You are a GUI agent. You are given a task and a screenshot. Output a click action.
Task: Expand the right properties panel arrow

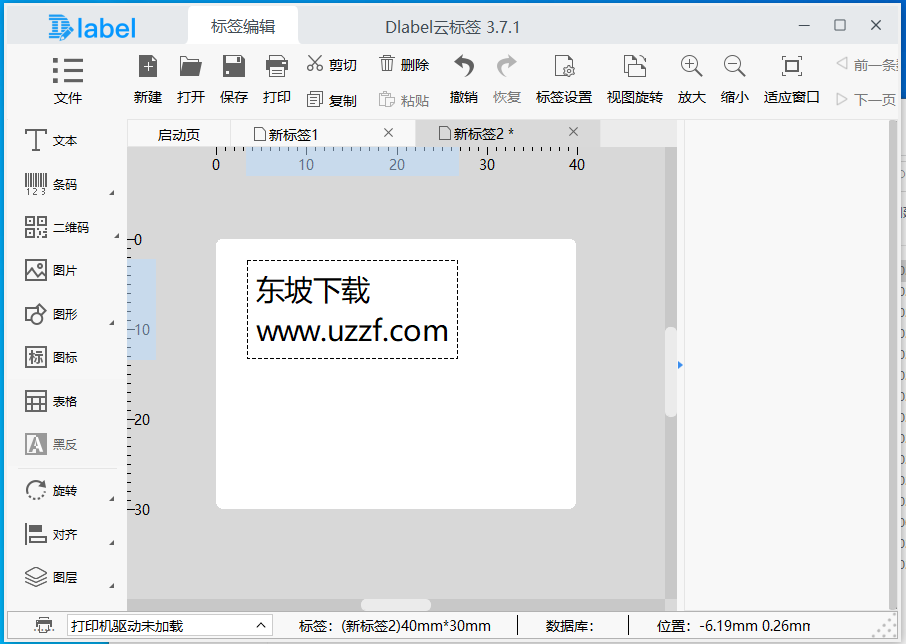(x=680, y=365)
